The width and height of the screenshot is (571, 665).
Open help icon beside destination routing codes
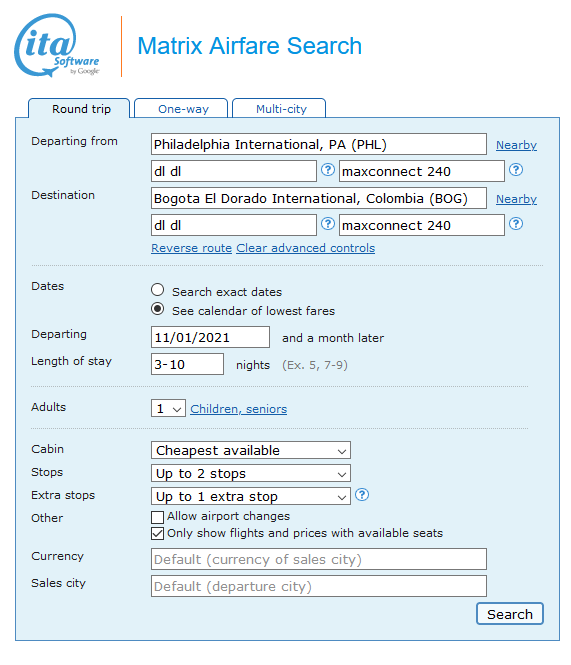click(x=327, y=224)
